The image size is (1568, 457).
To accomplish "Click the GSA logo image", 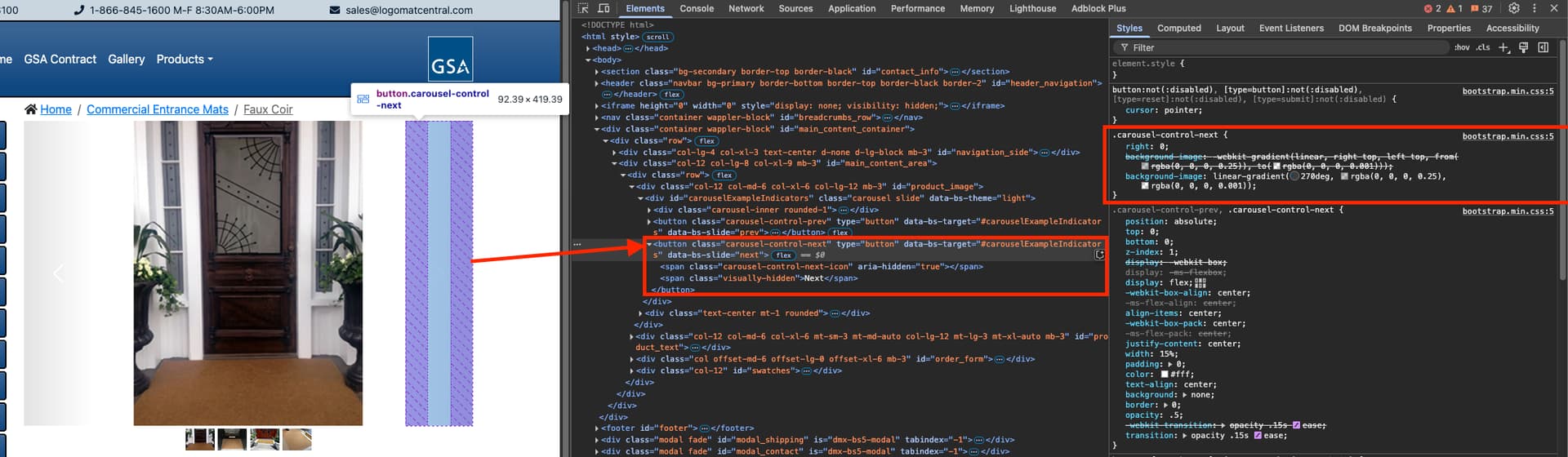I will 451,59.
